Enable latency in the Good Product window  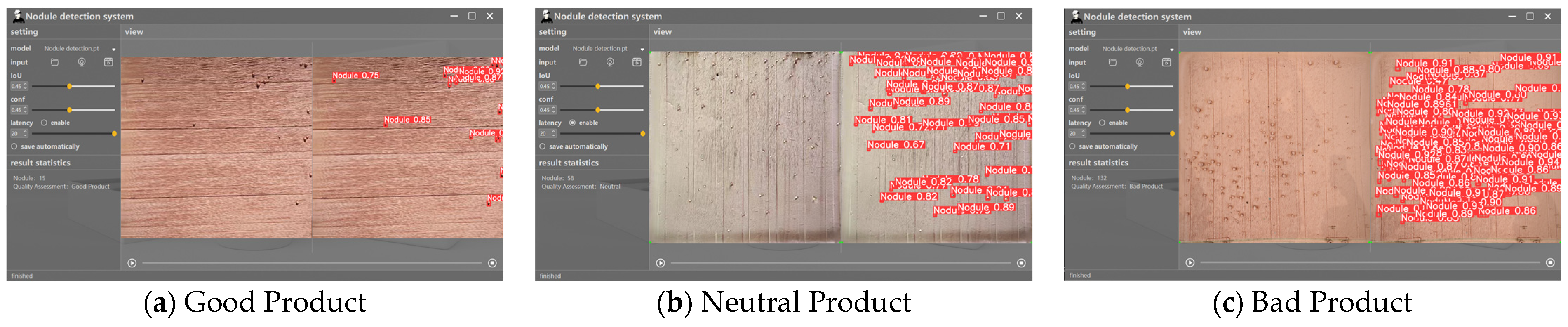44,122
